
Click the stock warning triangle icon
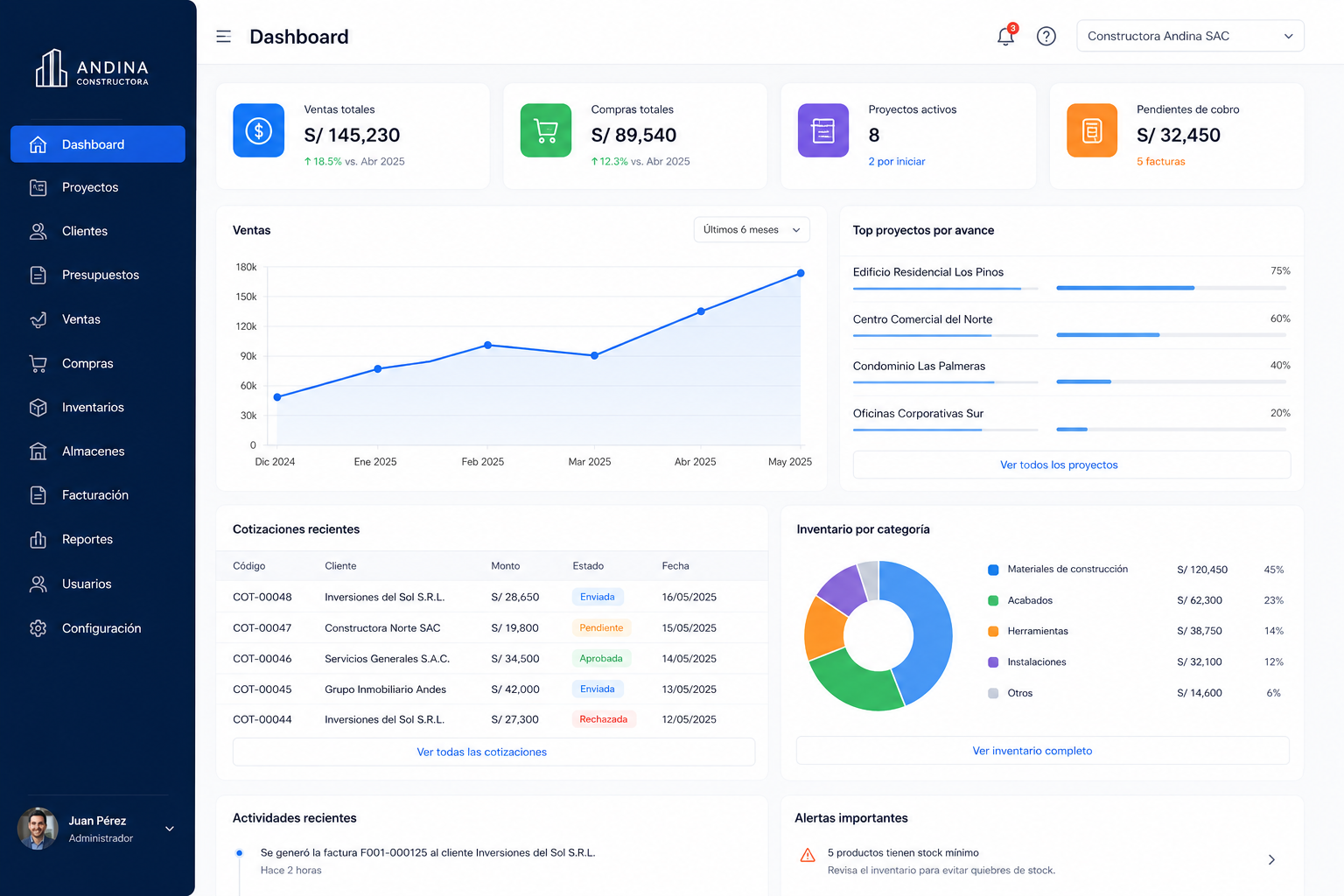[808, 855]
